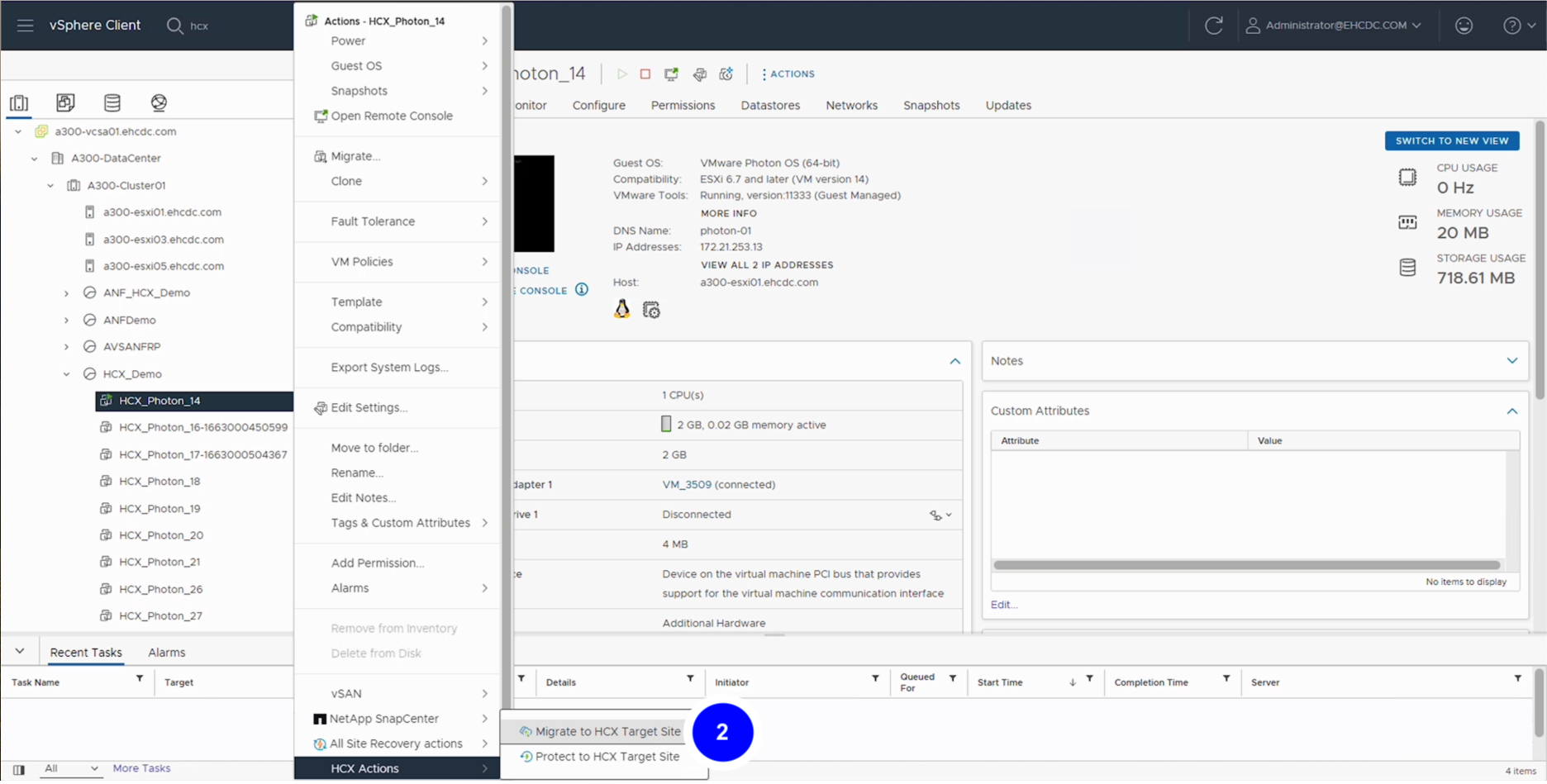
Task: Collapse the Custom Attributes panel
Action: coord(1511,411)
